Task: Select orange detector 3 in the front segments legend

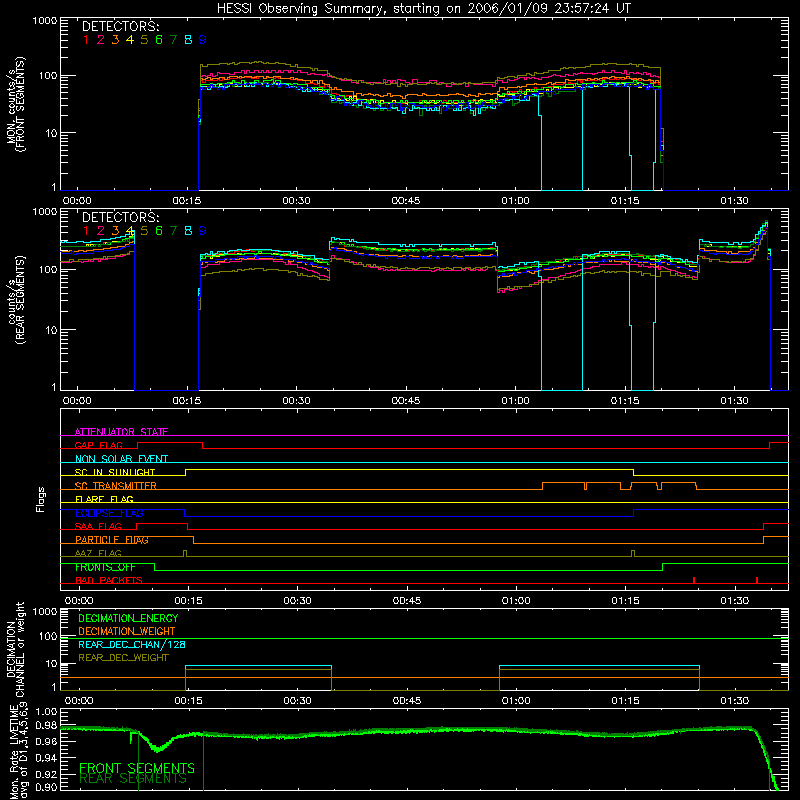Action: coord(115,40)
